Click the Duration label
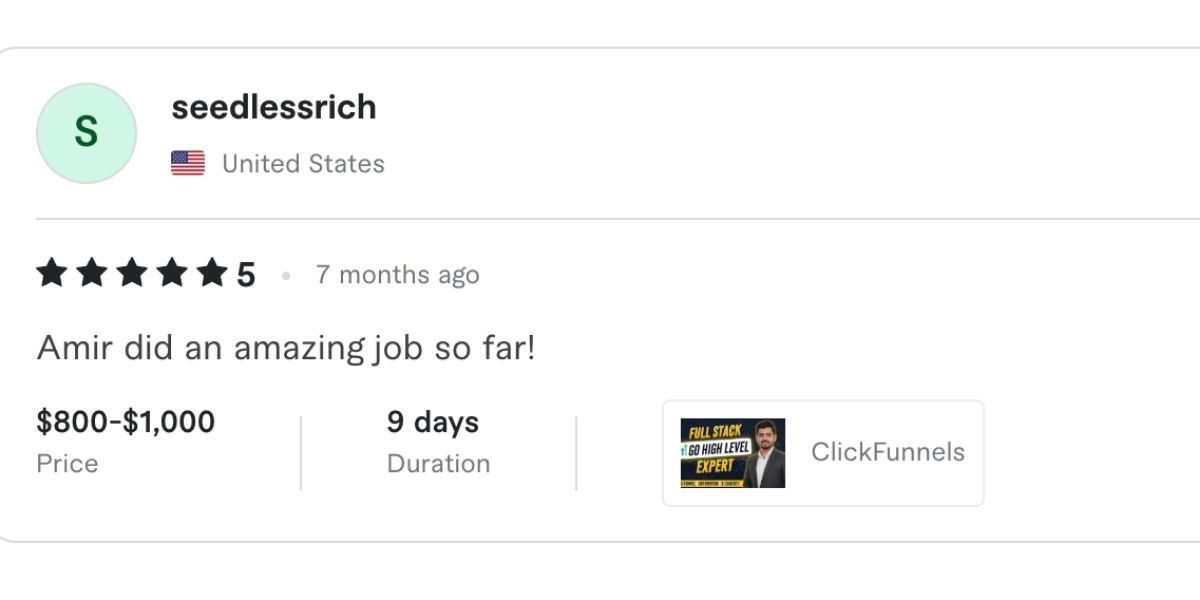1200x600 pixels. pos(438,464)
